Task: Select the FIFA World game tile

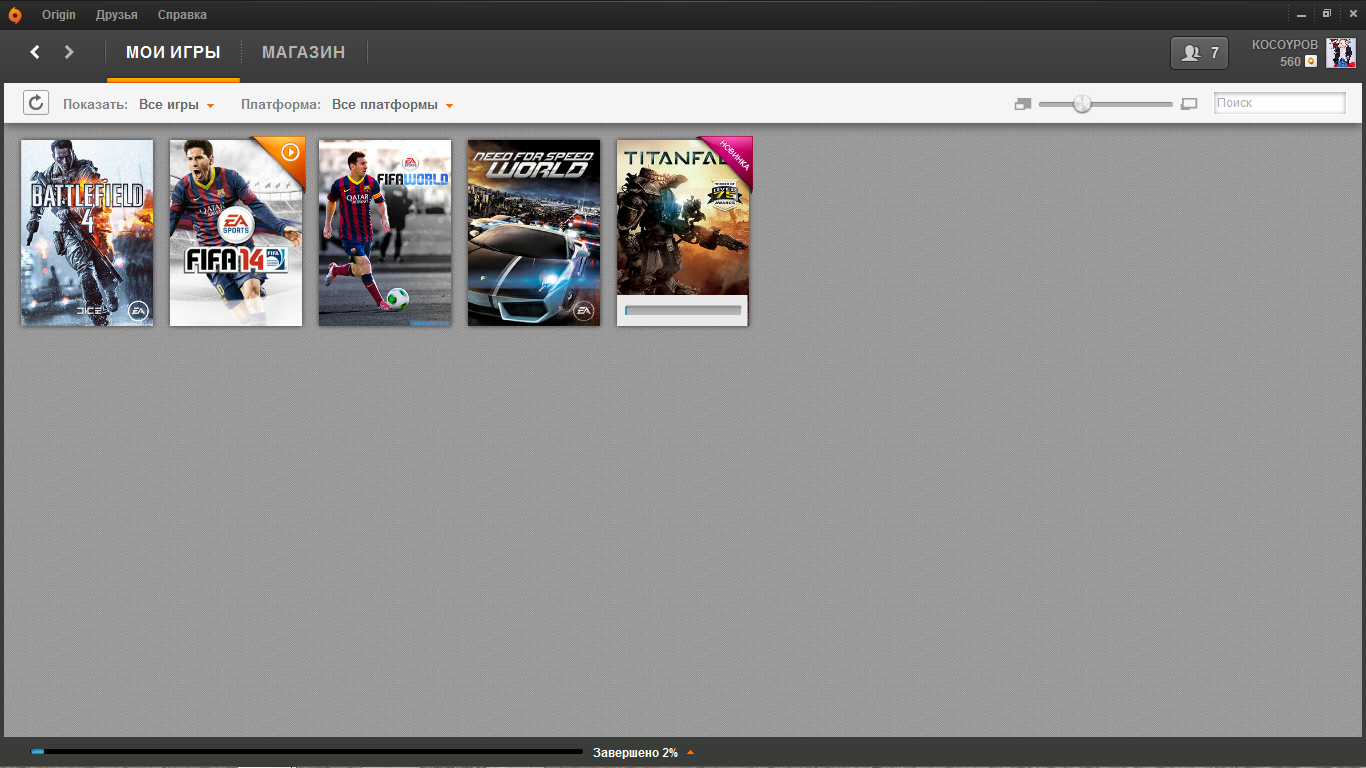Action: click(385, 232)
